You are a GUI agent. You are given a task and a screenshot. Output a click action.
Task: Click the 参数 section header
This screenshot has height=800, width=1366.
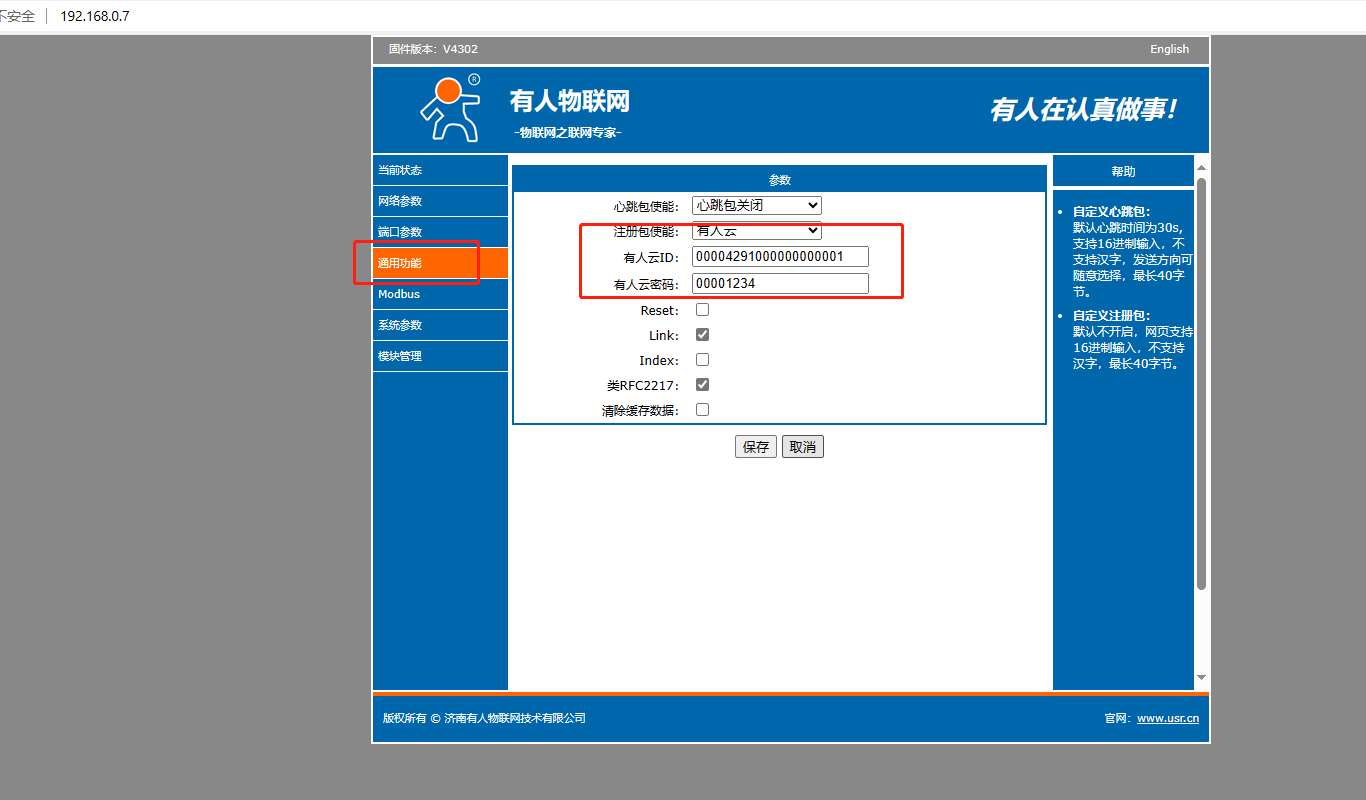[779, 180]
